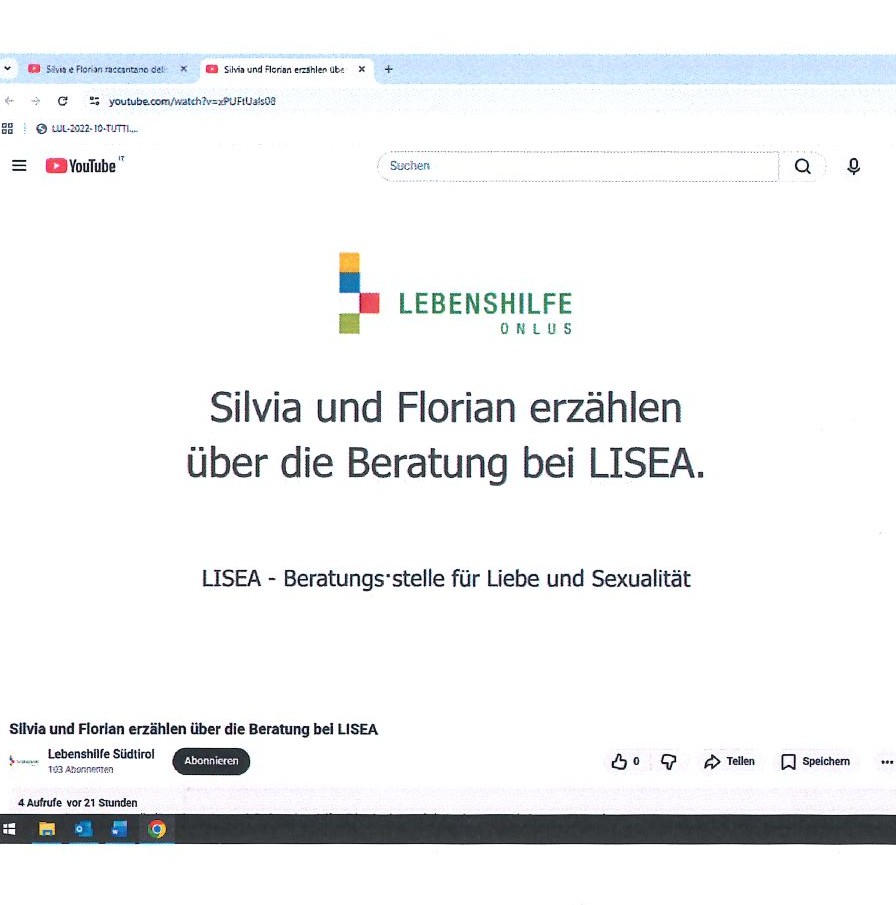Select the 'Silvia und Florian erzählen' tab
The width and height of the screenshot is (896, 905).
click(x=280, y=69)
